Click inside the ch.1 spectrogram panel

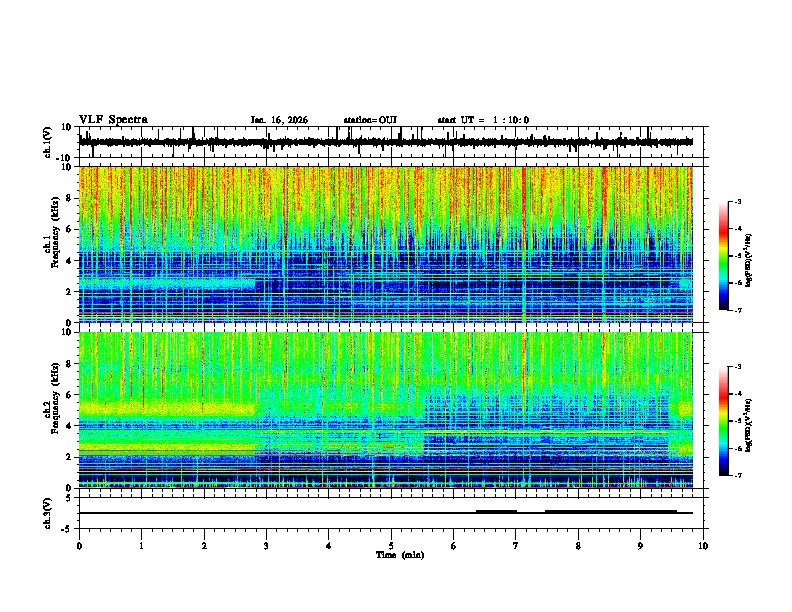386,244
